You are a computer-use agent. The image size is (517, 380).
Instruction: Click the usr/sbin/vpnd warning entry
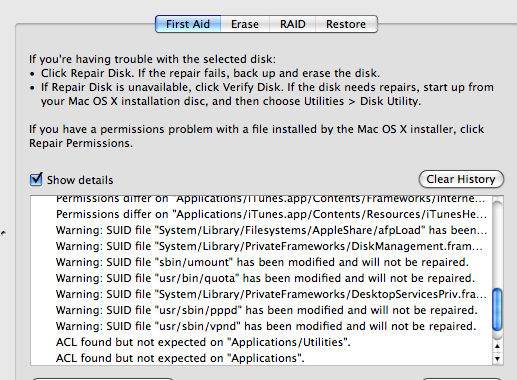coord(266,326)
